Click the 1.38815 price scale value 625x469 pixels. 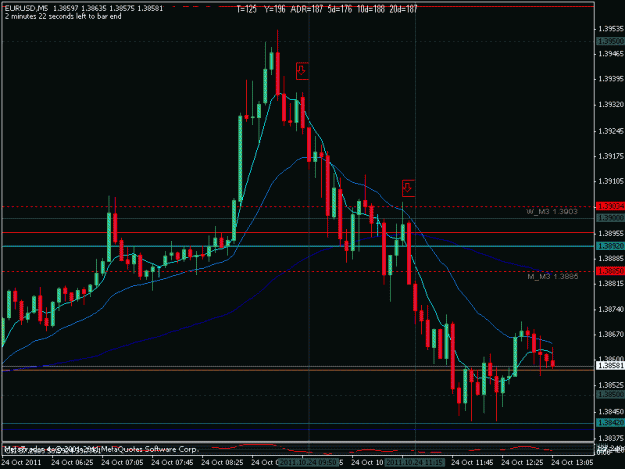tap(611, 284)
